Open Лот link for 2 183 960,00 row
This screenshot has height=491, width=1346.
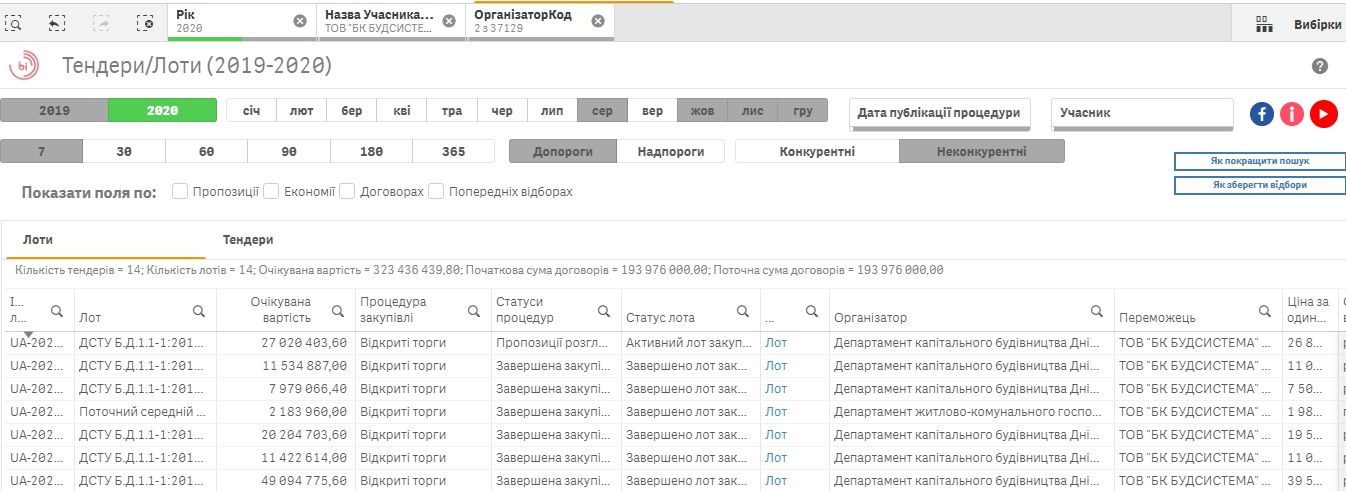pyautogui.click(x=776, y=411)
